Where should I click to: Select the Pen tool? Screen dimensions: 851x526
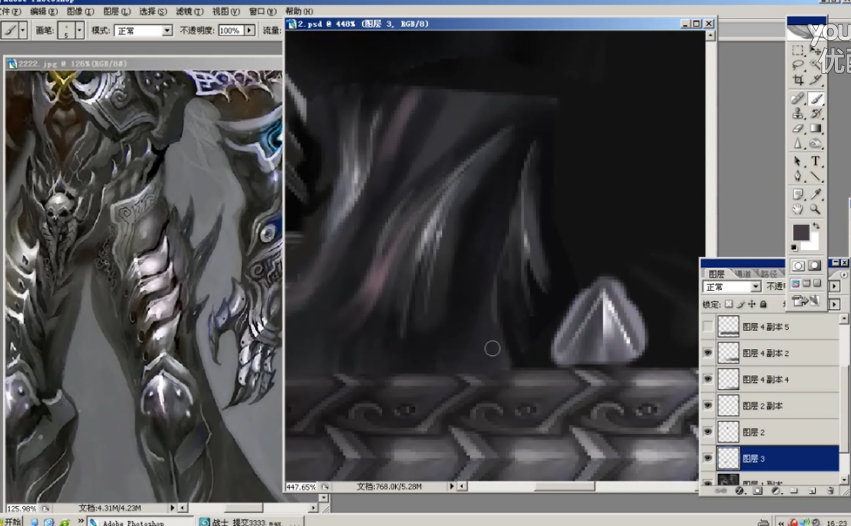tap(797, 176)
